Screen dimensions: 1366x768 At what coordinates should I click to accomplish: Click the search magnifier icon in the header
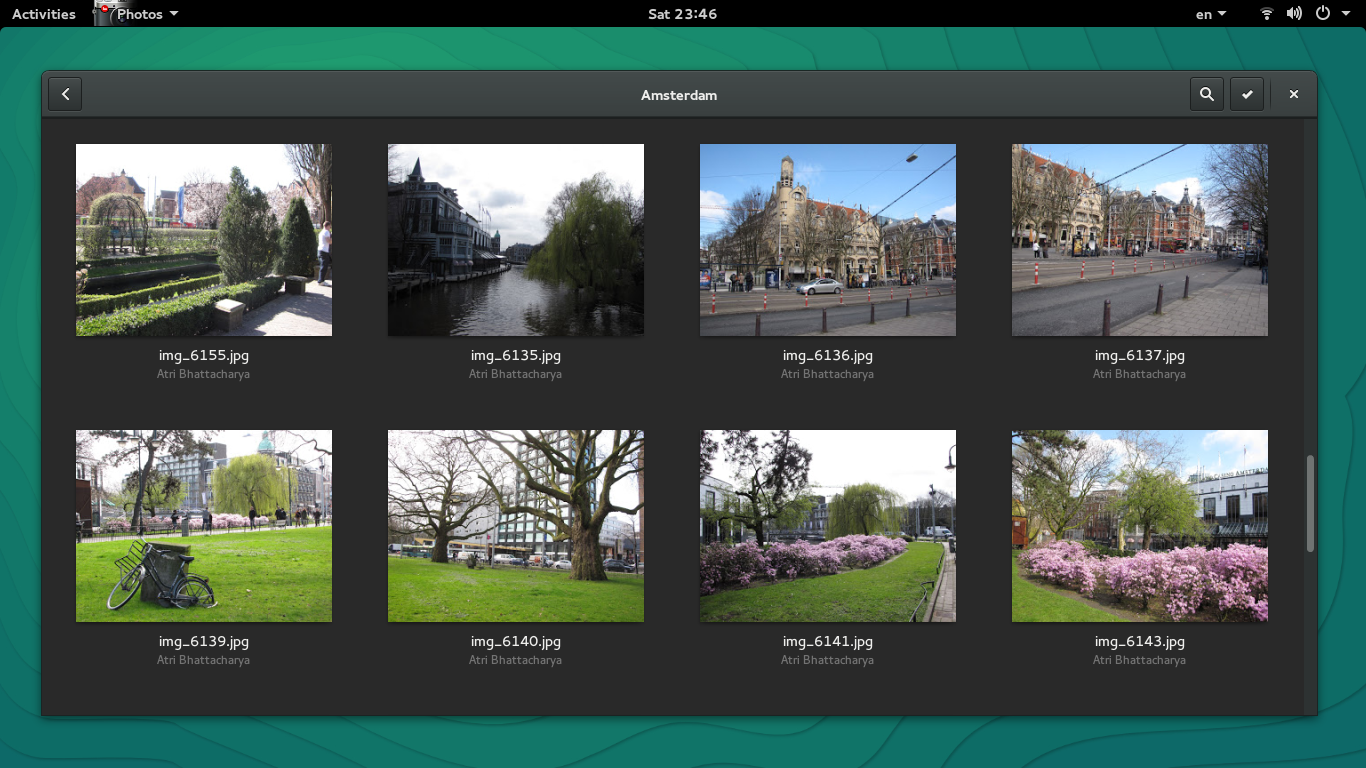[x=1206, y=94]
